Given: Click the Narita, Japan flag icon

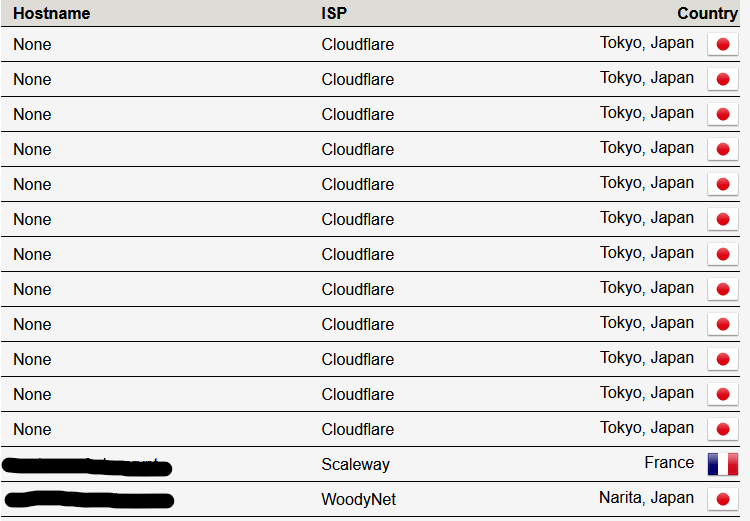Looking at the screenshot, I should tap(723, 499).
